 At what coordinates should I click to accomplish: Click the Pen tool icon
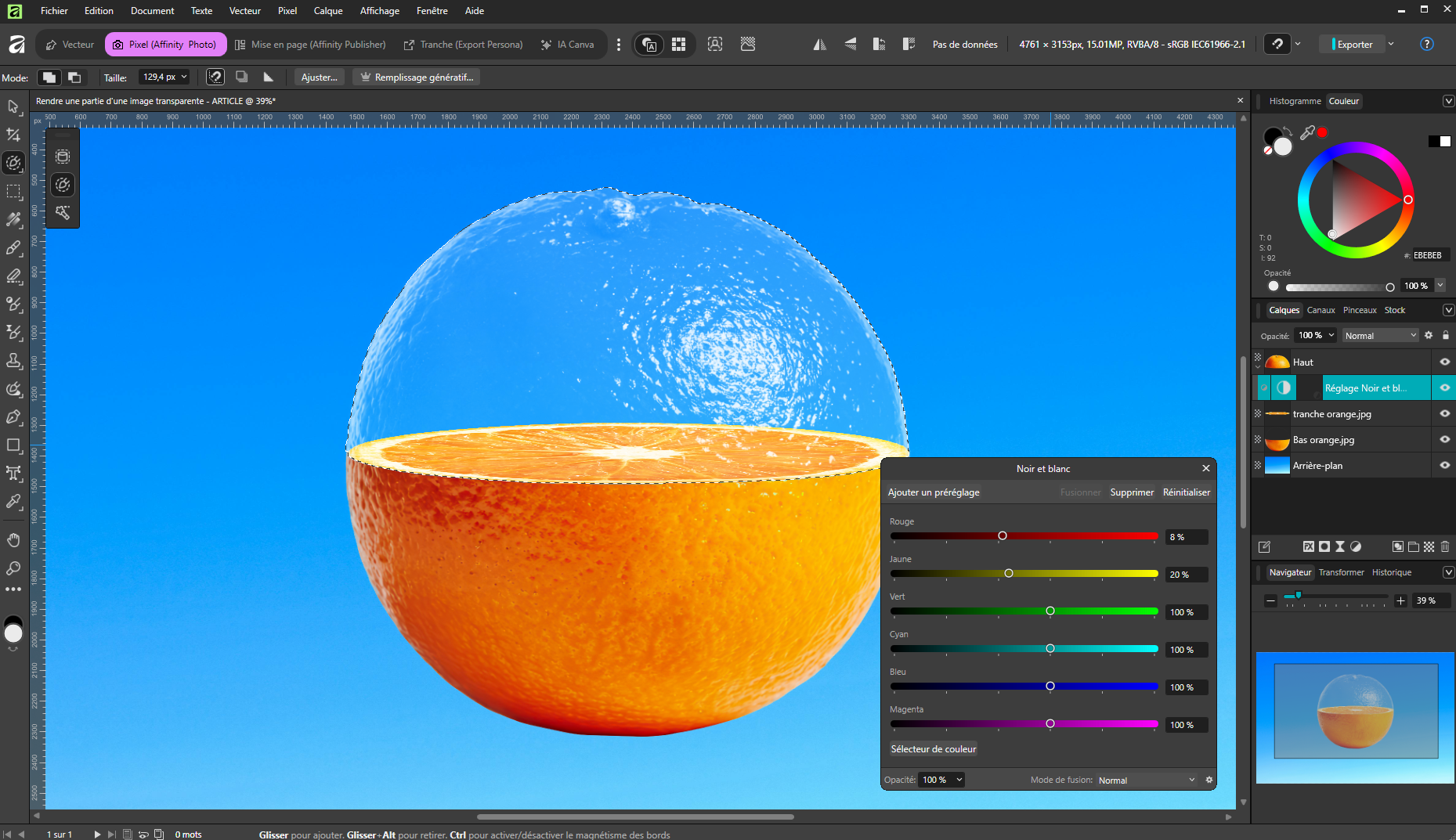(13, 416)
